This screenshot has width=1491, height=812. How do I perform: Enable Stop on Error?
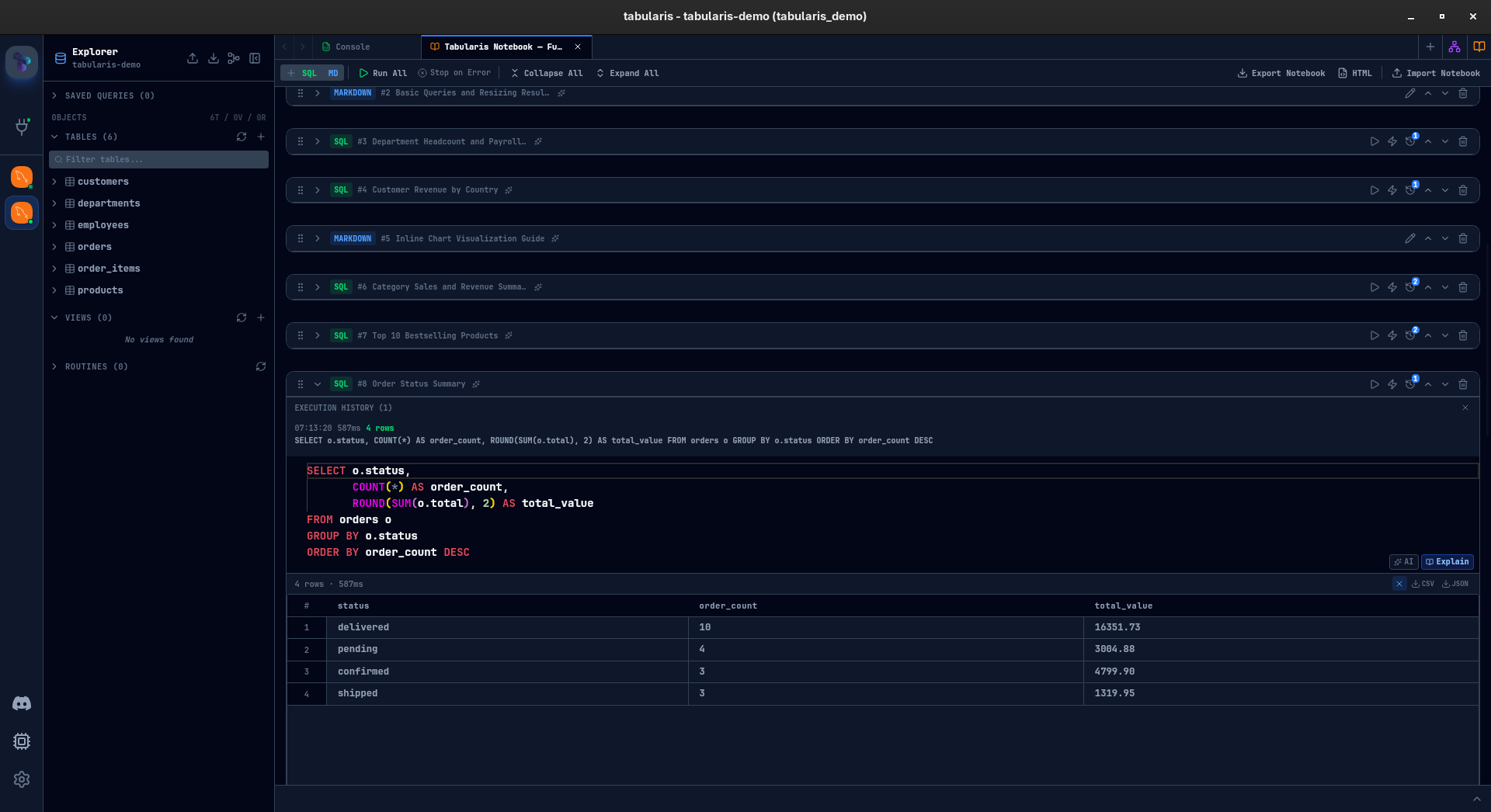tap(454, 72)
